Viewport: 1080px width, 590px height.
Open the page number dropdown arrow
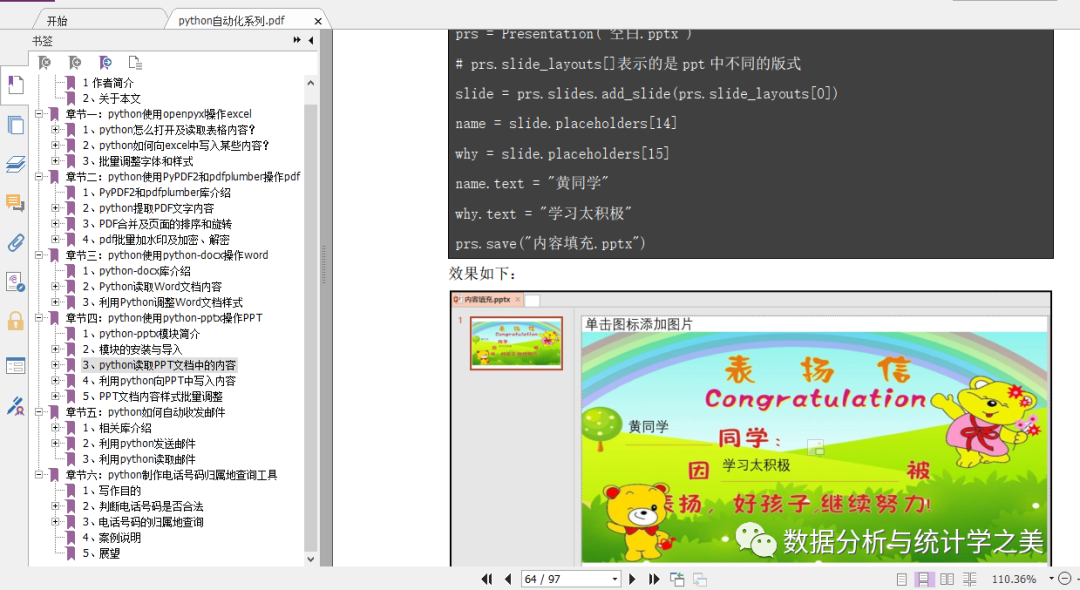point(614,578)
